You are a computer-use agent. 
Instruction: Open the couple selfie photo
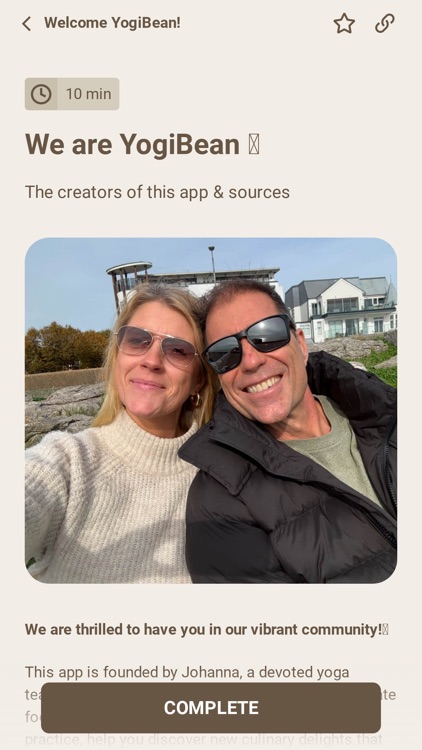pyautogui.click(x=211, y=410)
